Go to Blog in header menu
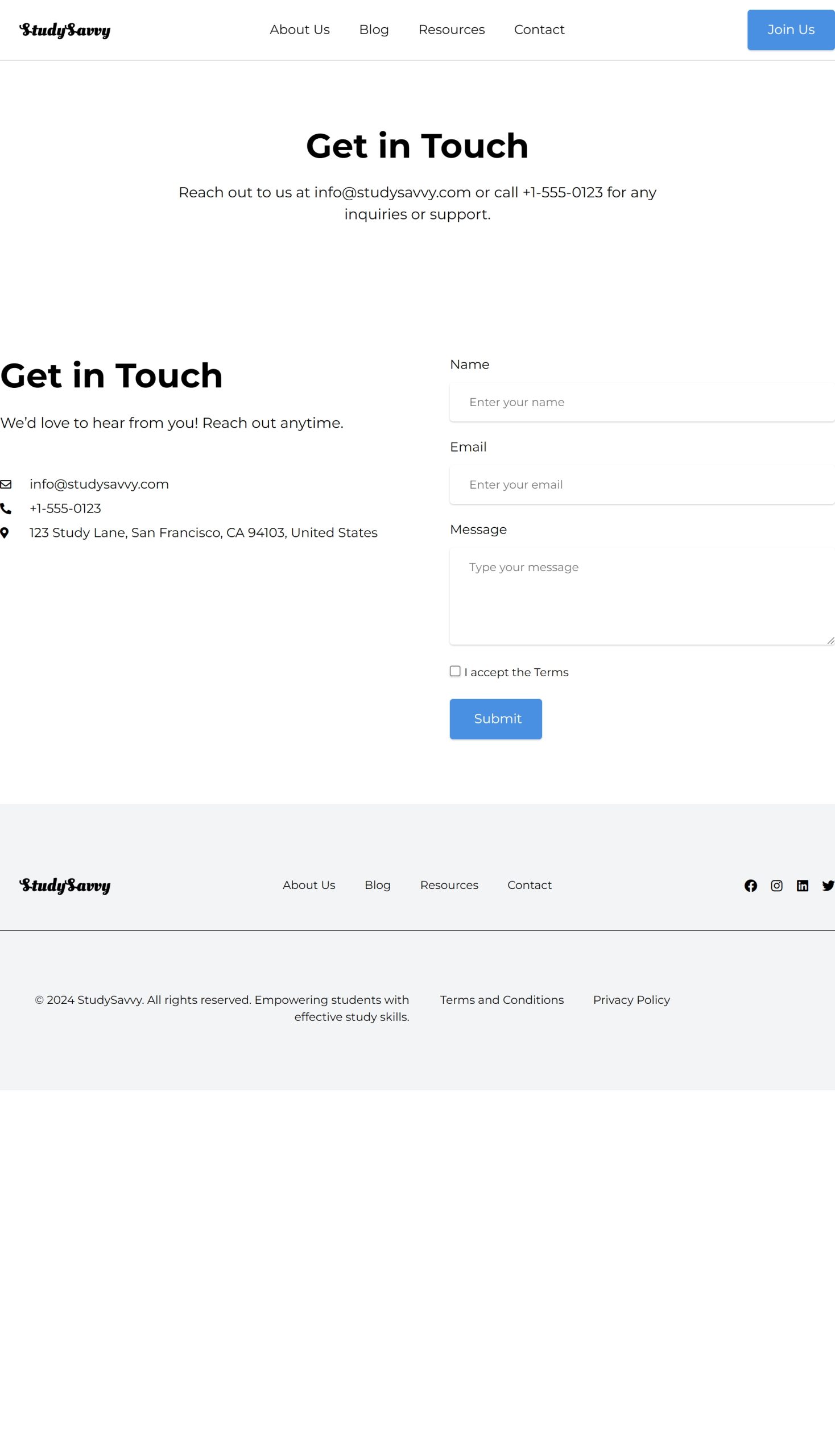 click(x=373, y=30)
